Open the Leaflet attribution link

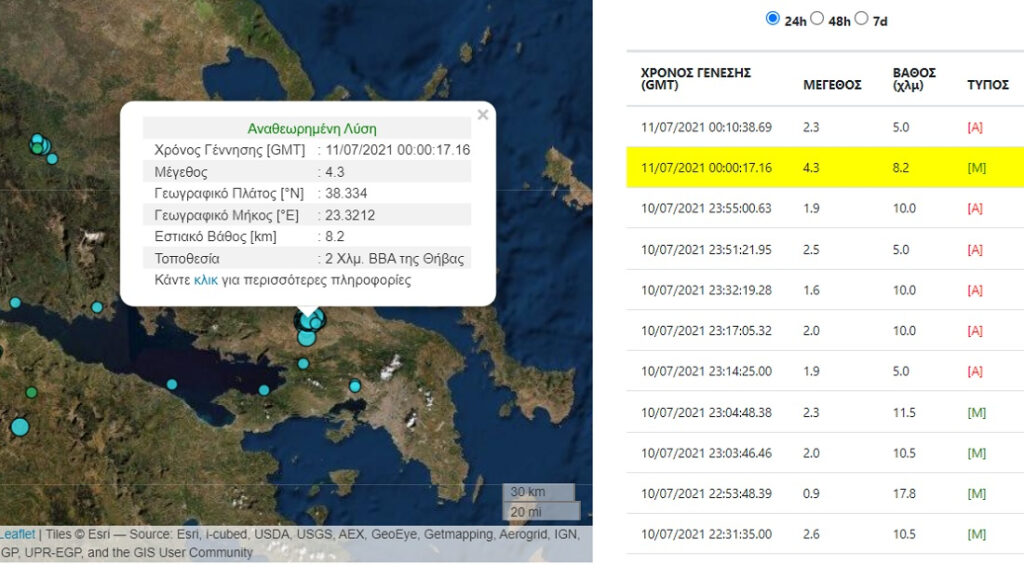click(x=16, y=535)
